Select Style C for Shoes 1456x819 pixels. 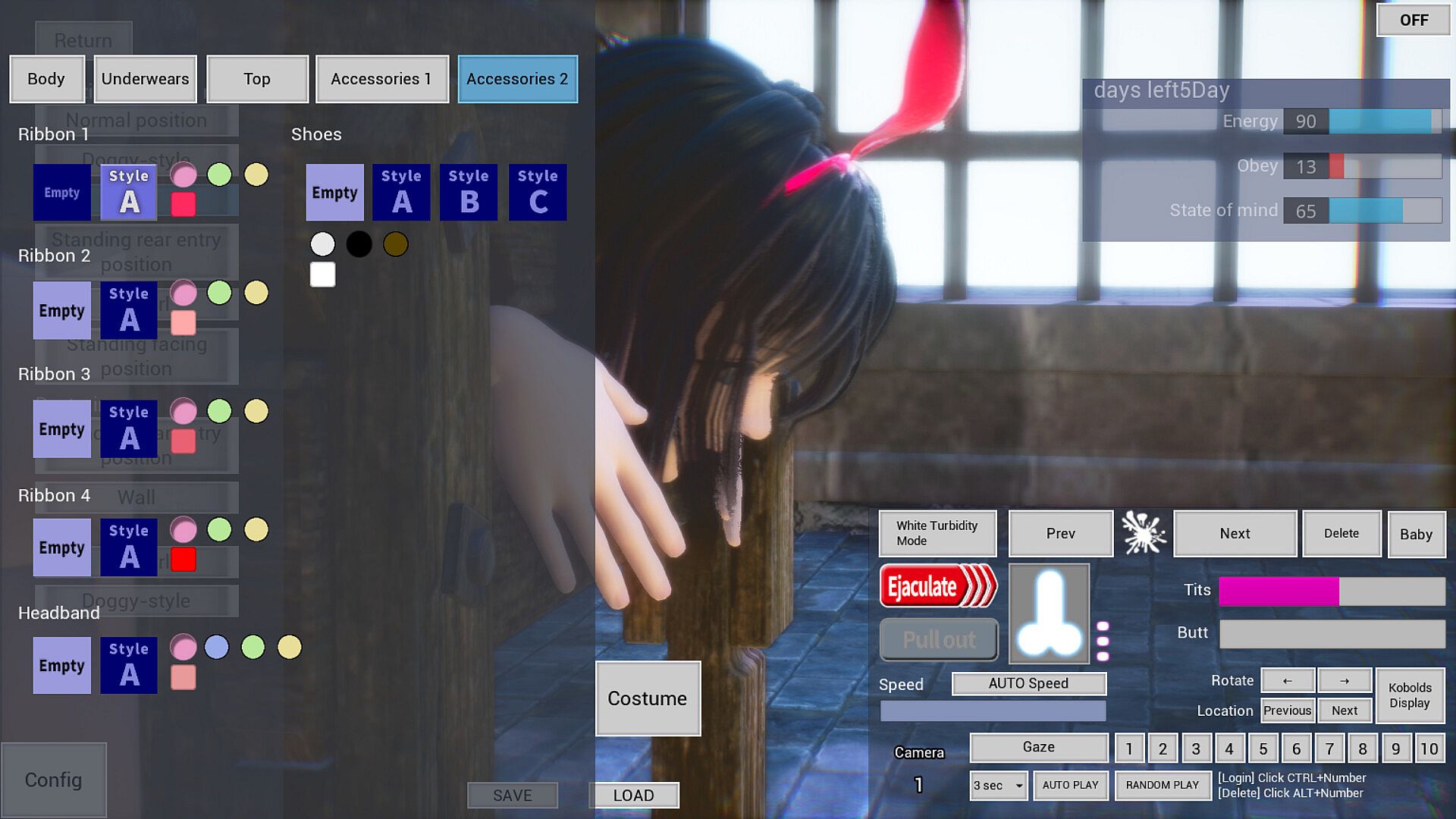click(537, 193)
